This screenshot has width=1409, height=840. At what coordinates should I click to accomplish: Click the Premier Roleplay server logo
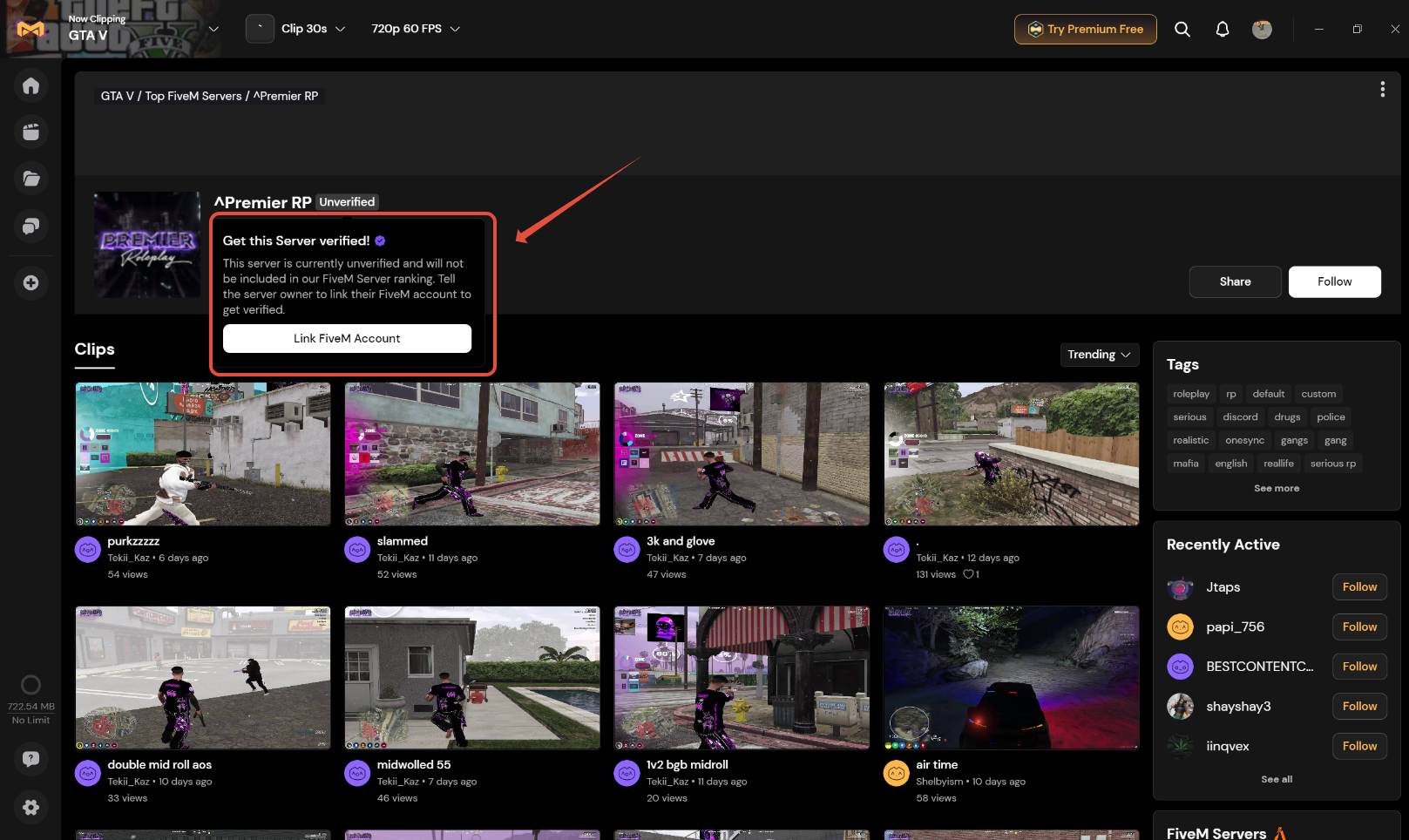pyautogui.click(x=147, y=245)
